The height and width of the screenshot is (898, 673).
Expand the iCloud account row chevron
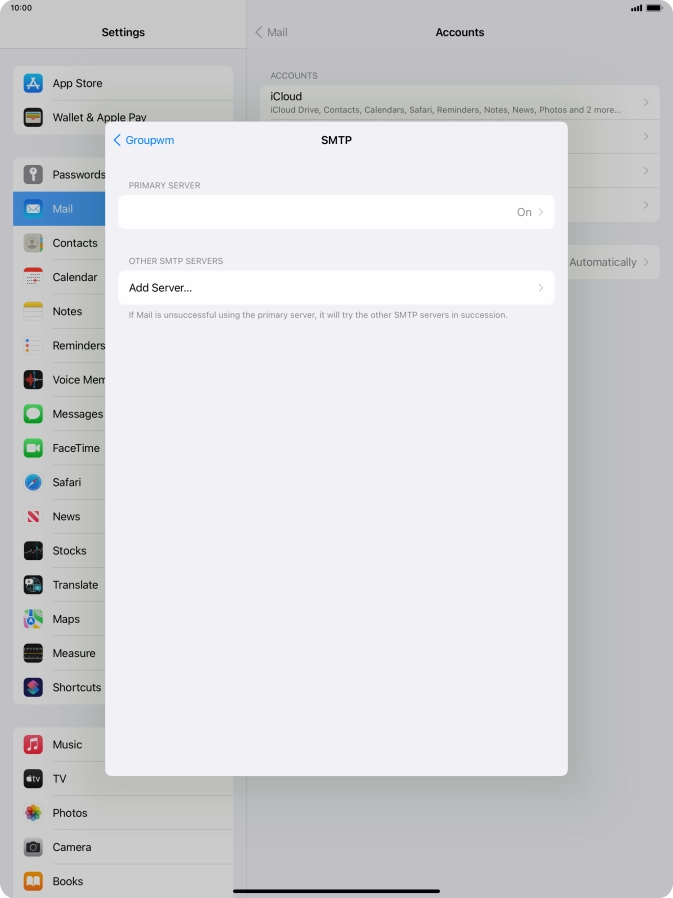646,102
